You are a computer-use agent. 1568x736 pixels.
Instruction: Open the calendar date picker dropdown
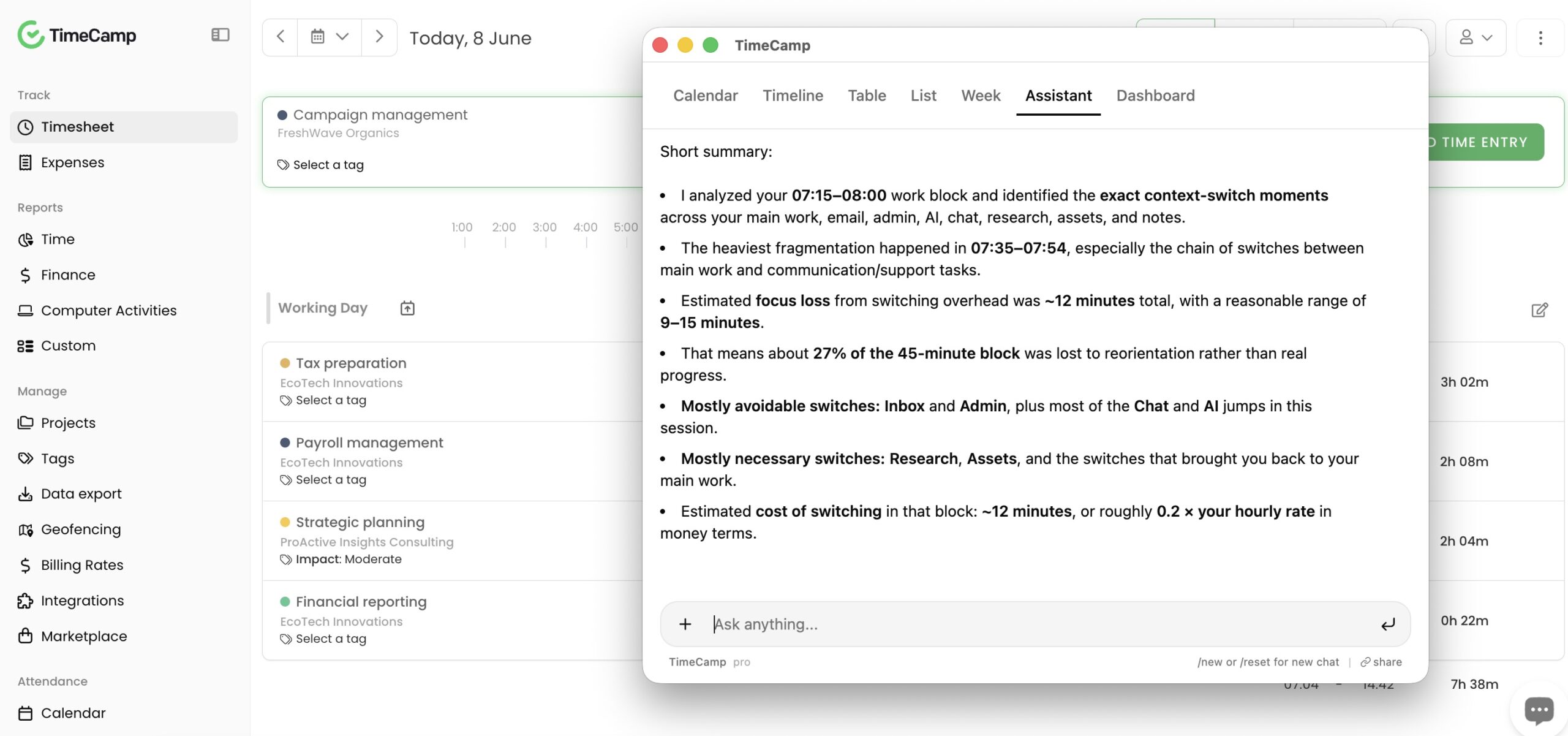(x=330, y=37)
